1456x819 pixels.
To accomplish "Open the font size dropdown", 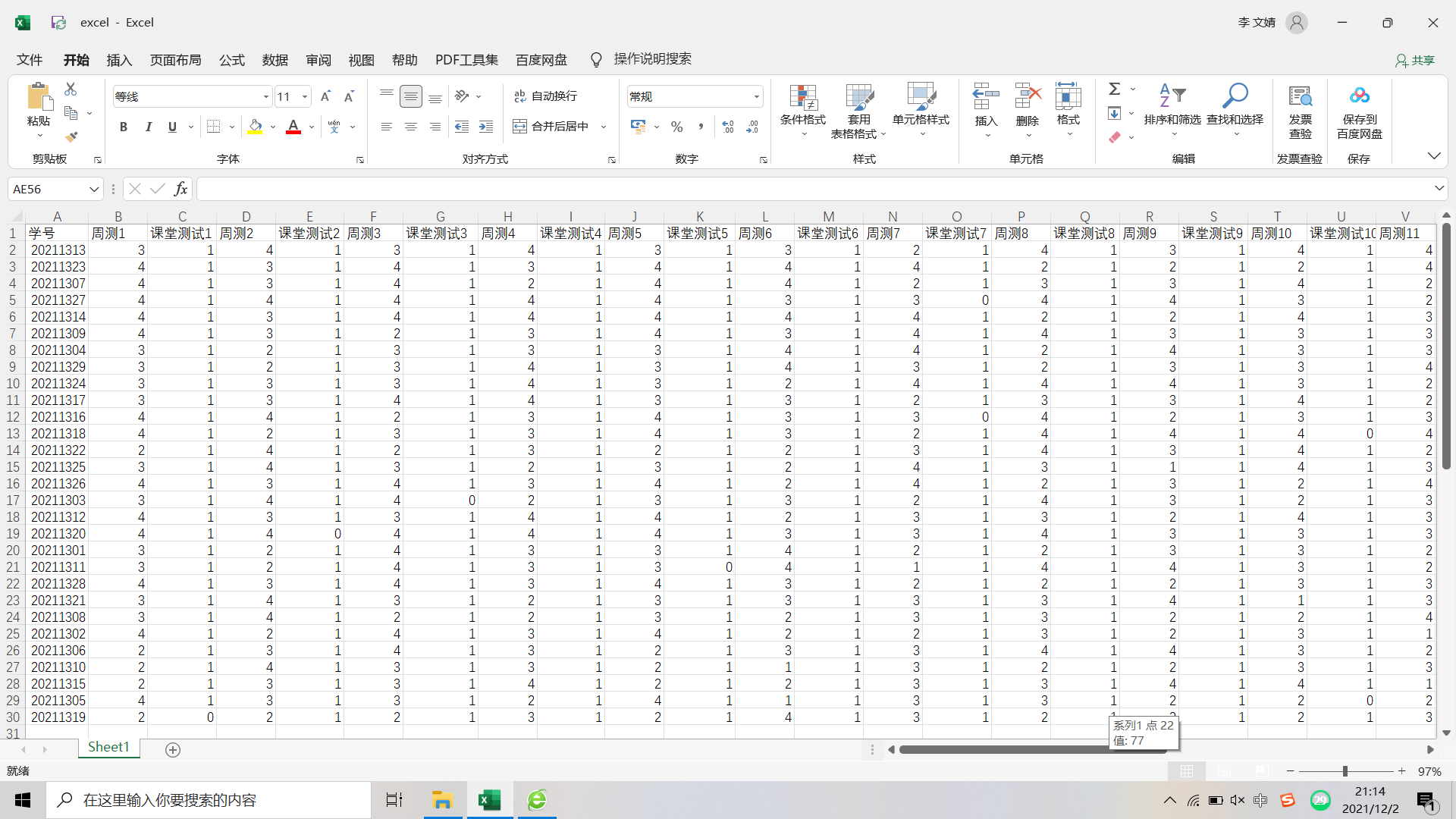I will (x=305, y=96).
